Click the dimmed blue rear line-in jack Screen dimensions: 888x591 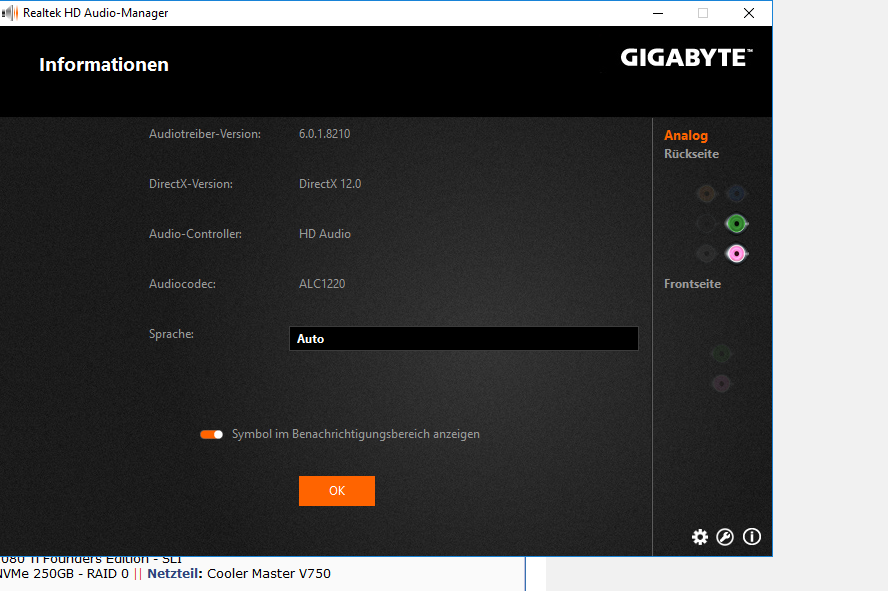[x=736, y=194]
